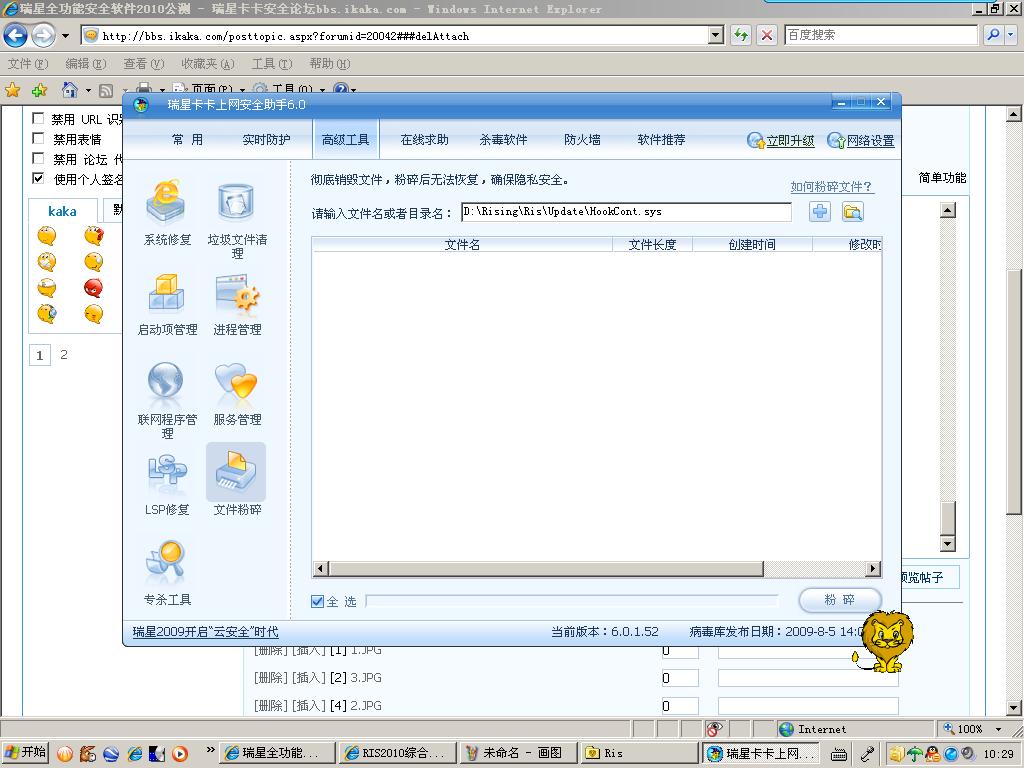Open the 联网程序管理 network programs tool

(x=167, y=399)
